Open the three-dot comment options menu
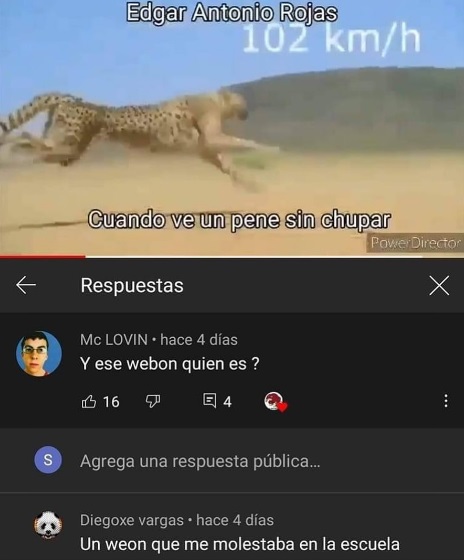464x560 pixels. 446,401
